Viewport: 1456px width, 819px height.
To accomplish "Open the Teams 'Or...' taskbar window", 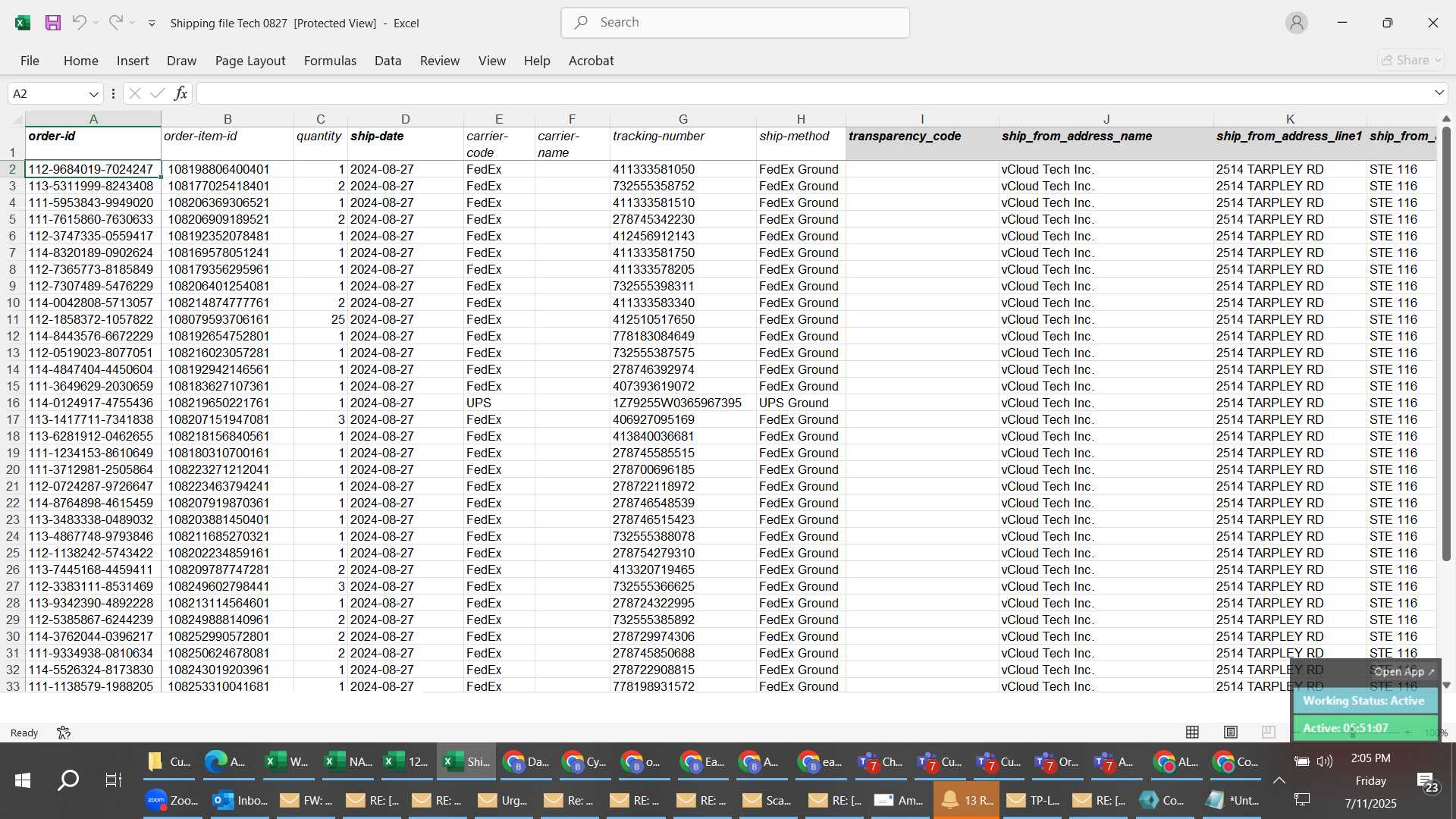I will click(x=1057, y=761).
